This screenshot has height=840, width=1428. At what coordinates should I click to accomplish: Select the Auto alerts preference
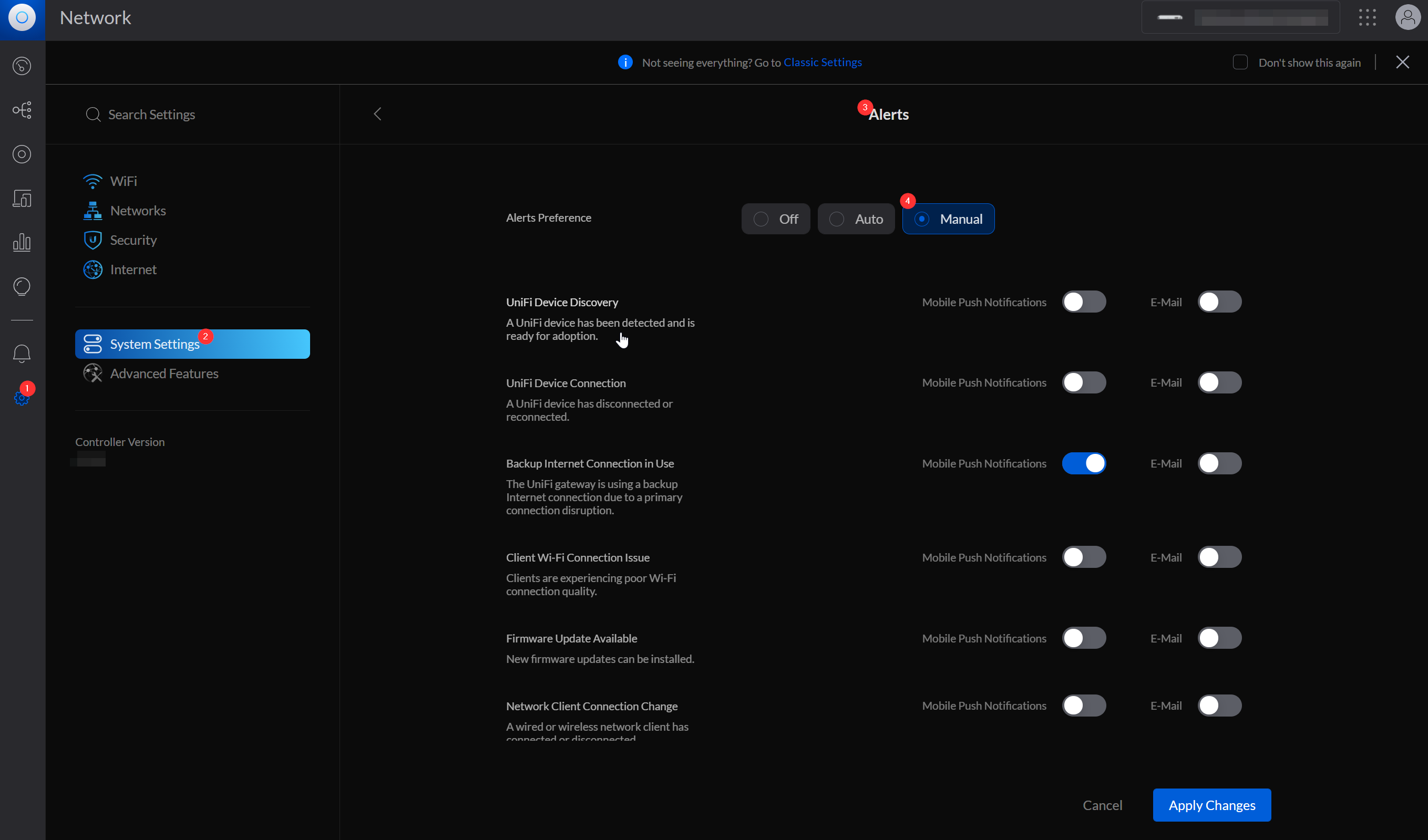coord(856,219)
